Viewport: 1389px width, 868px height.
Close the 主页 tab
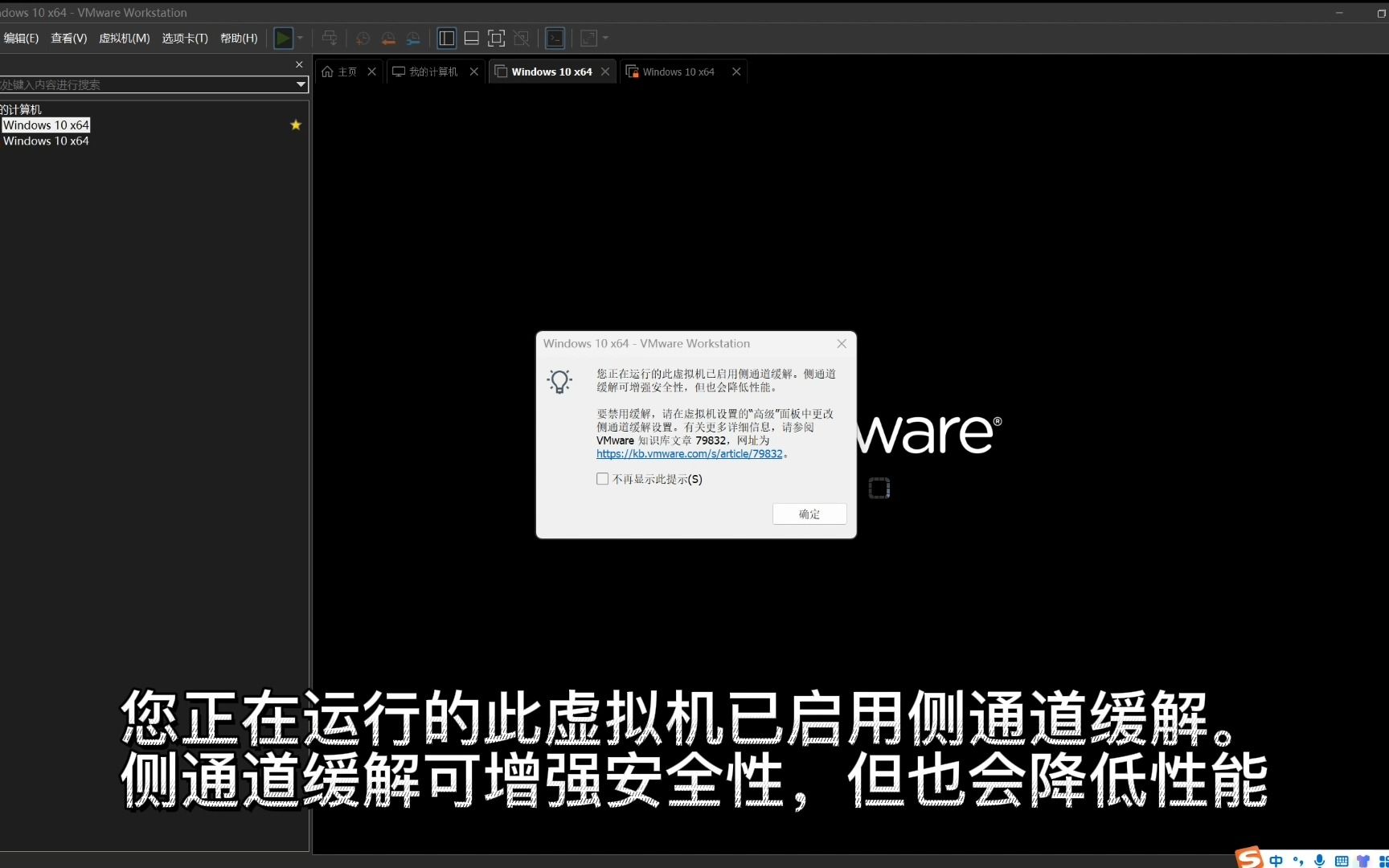(371, 72)
